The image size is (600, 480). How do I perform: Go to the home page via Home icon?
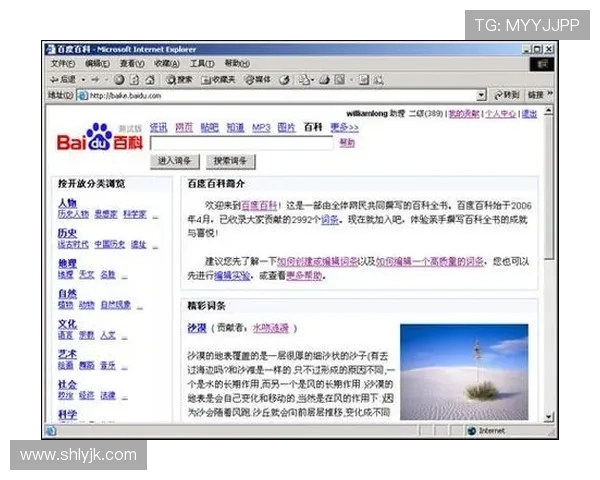click(x=150, y=80)
